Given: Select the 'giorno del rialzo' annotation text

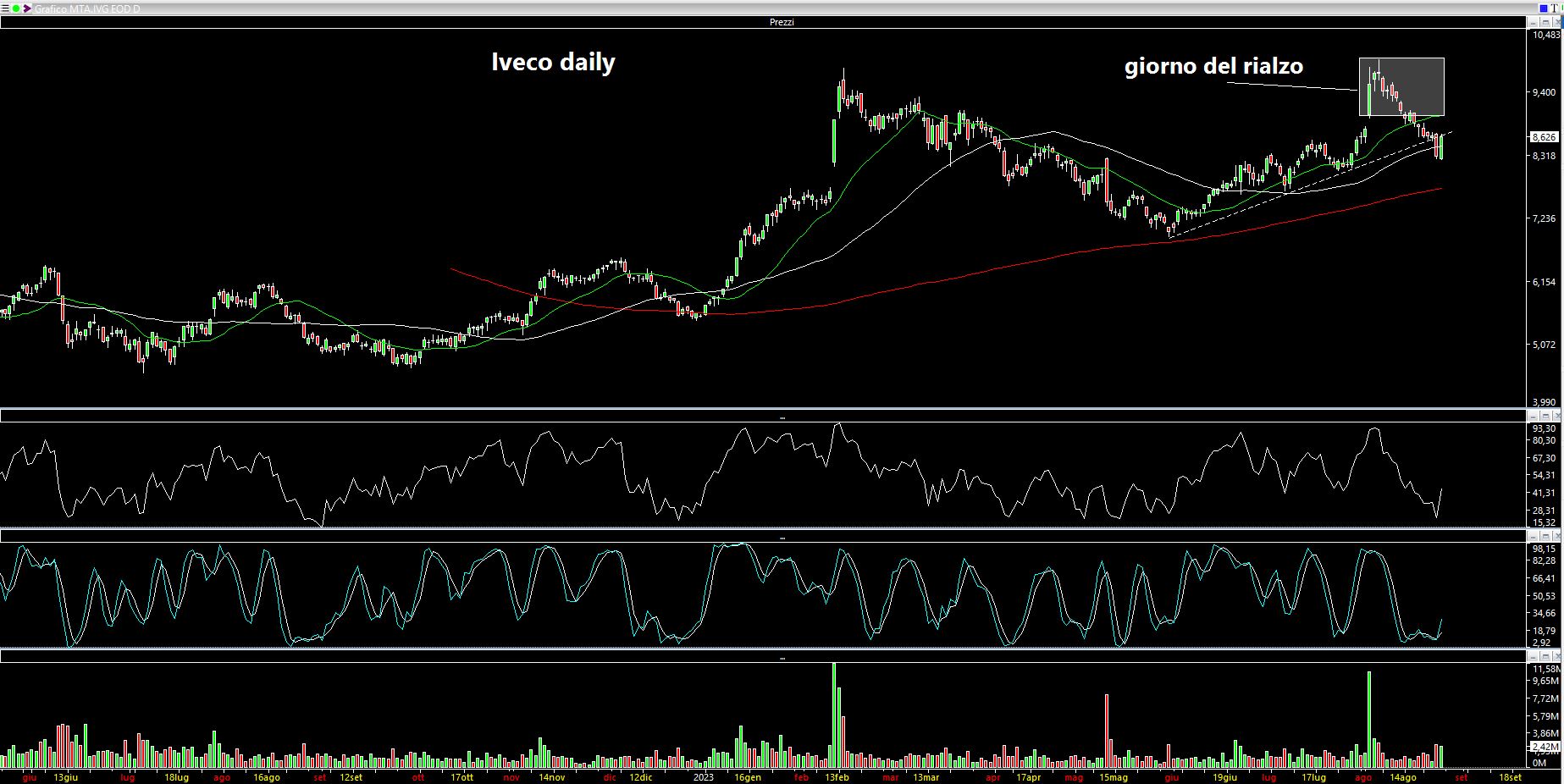Looking at the screenshot, I should [1213, 66].
